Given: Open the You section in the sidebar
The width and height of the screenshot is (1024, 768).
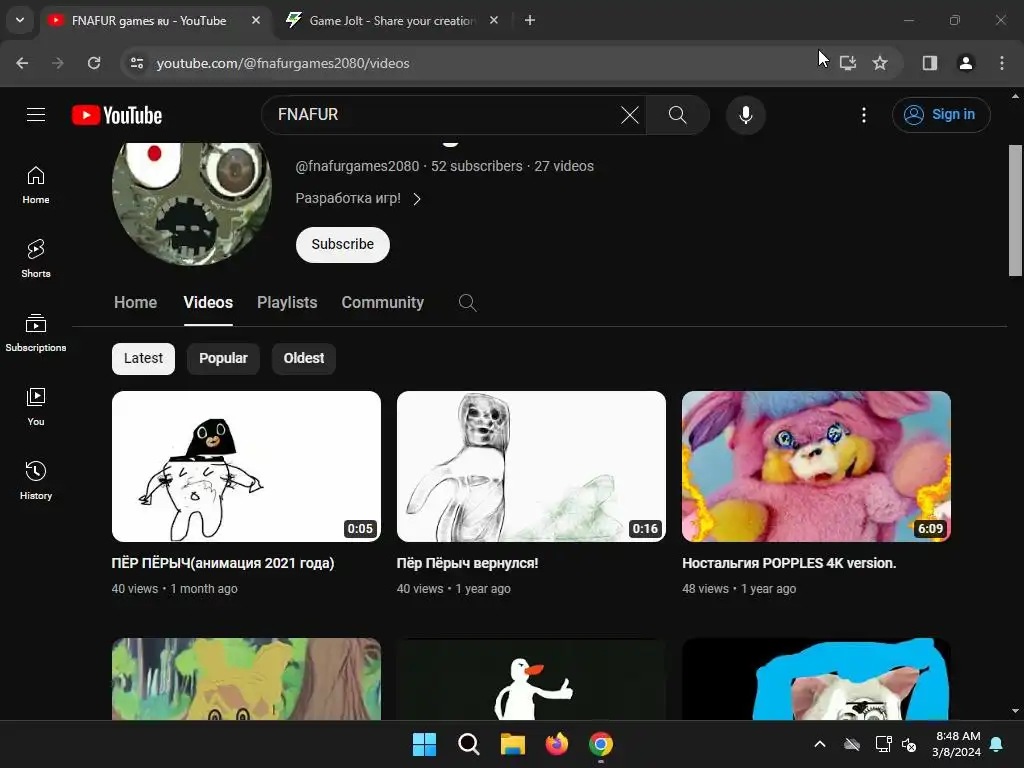Looking at the screenshot, I should [36, 406].
